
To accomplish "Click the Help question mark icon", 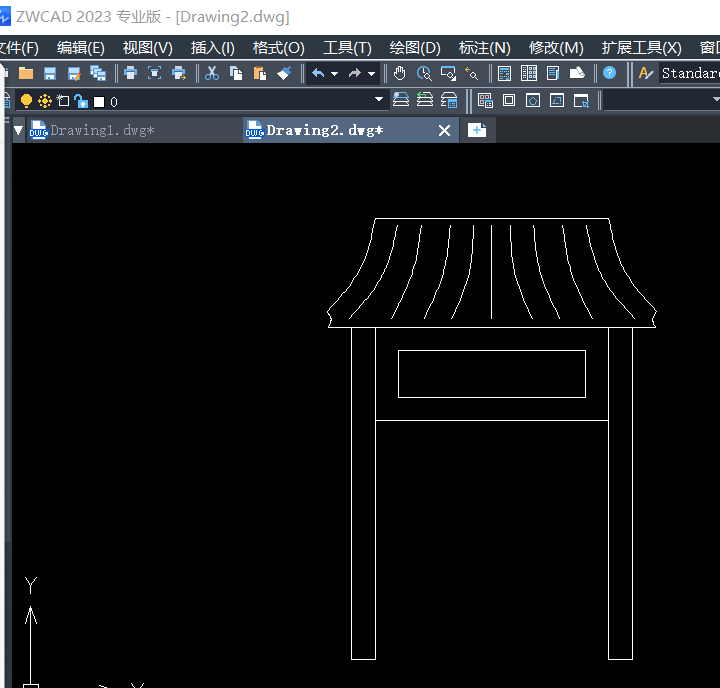I will click(609, 73).
